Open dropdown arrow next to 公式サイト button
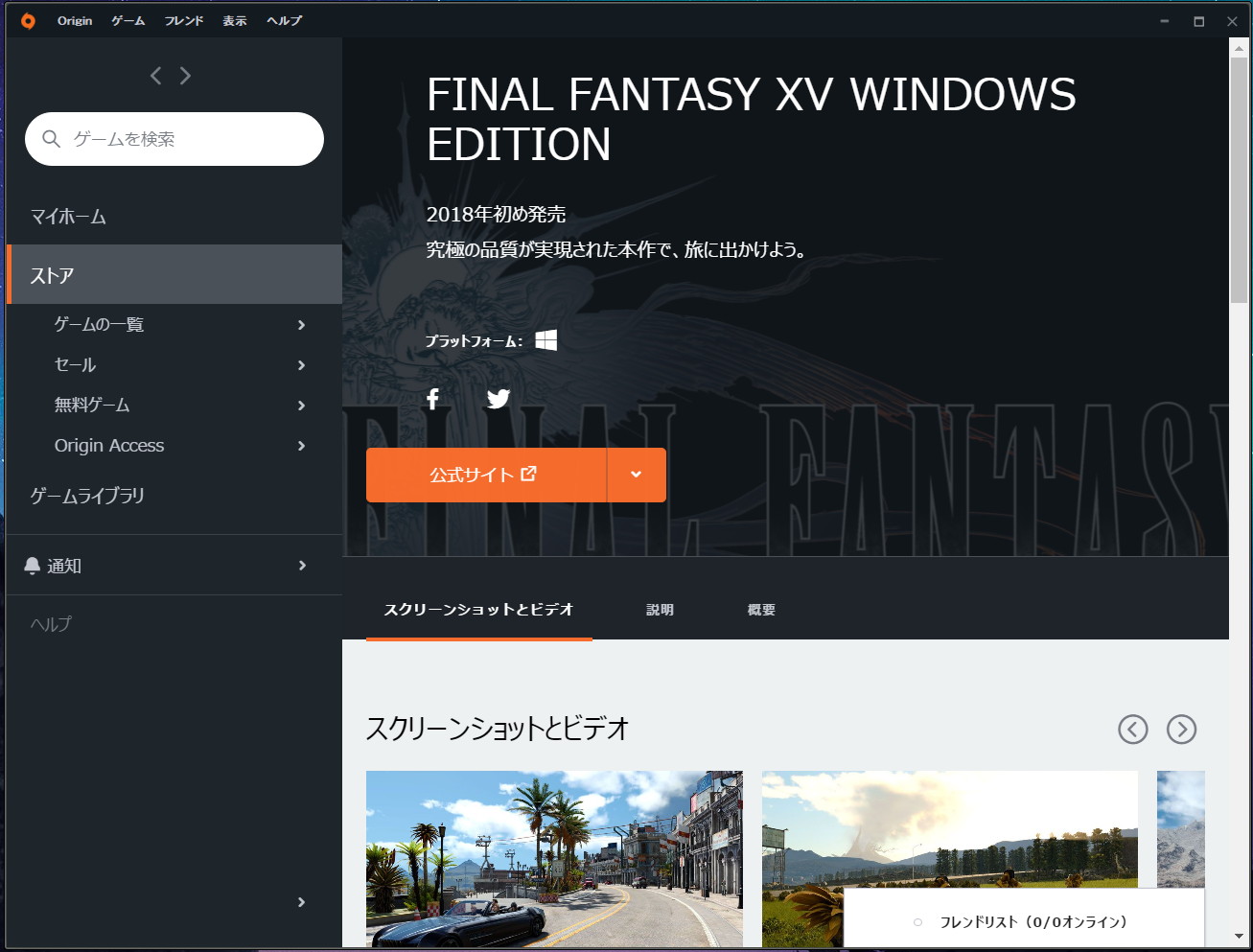This screenshot has width=1253, height=952. 637,475
